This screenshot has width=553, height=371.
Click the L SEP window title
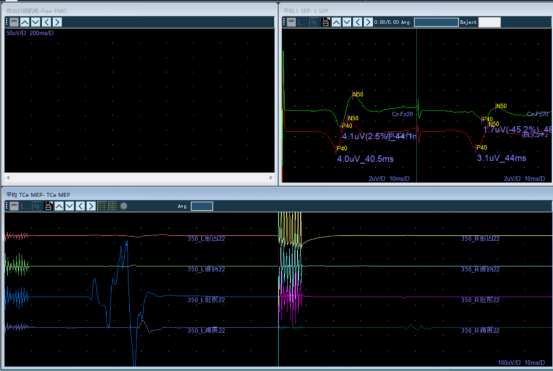click(x=306, y=11)
